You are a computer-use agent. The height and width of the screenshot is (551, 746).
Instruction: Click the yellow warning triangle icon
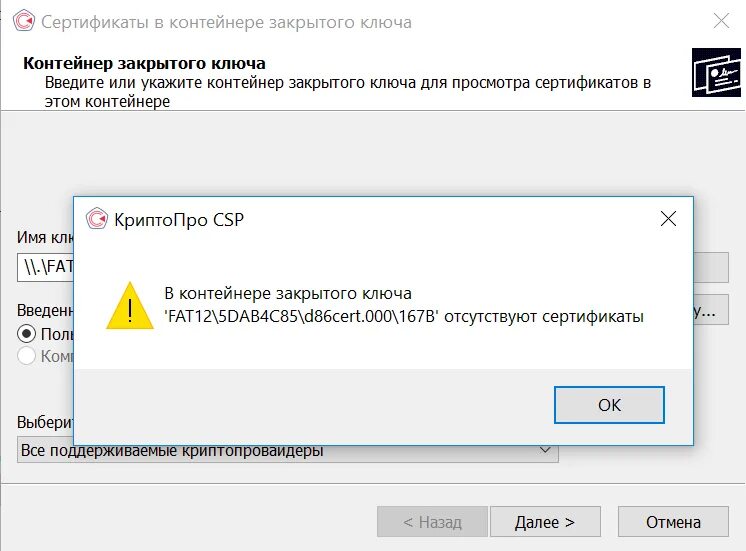coord(130,305)
